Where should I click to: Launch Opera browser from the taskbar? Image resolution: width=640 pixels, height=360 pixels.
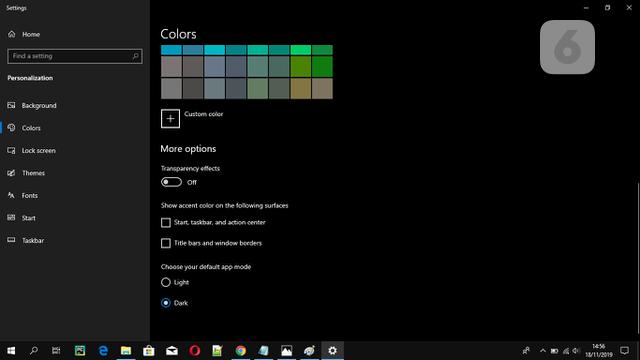[195, 351]
